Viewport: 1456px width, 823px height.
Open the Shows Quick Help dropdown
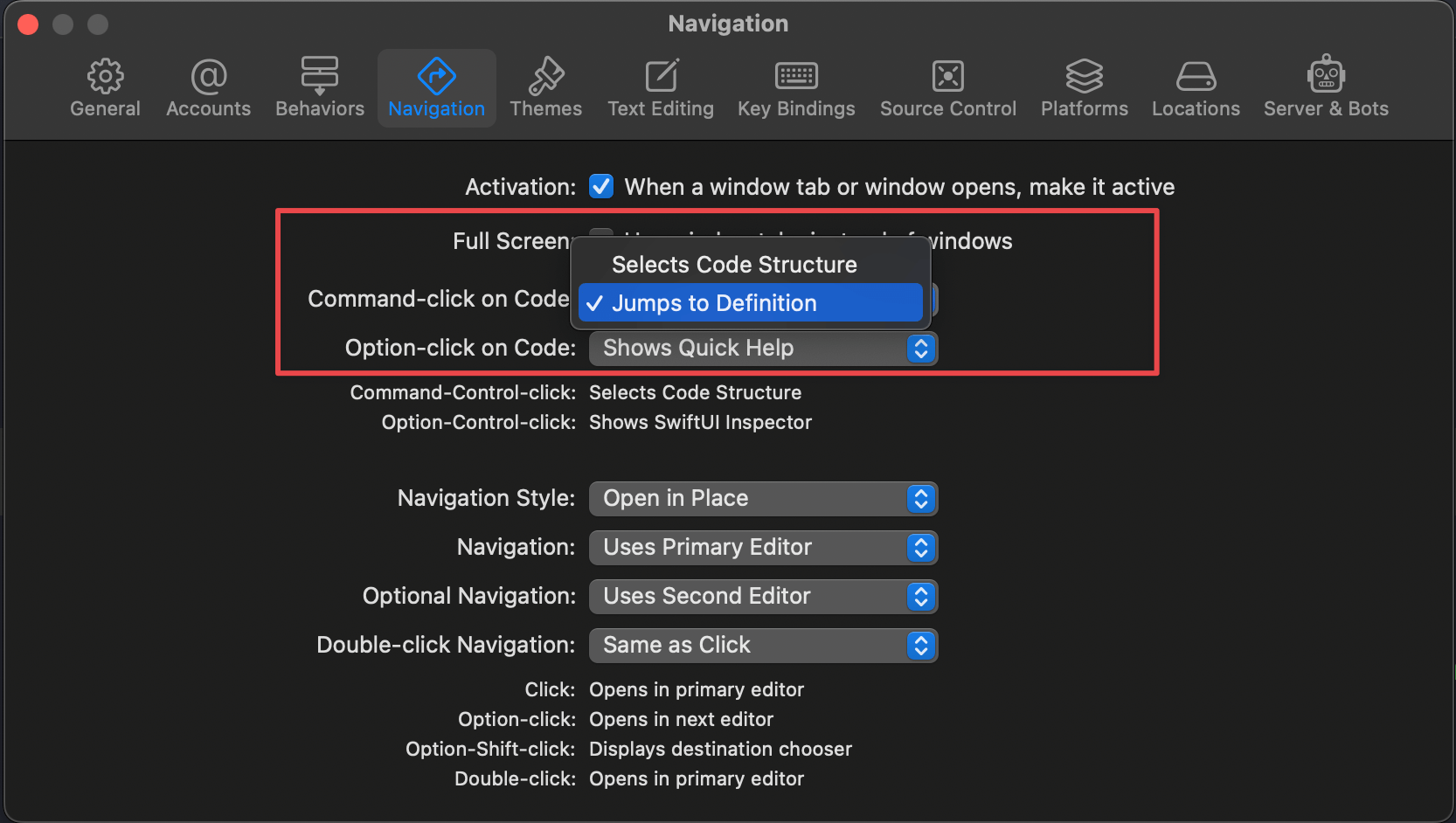[x=762, y=349]
